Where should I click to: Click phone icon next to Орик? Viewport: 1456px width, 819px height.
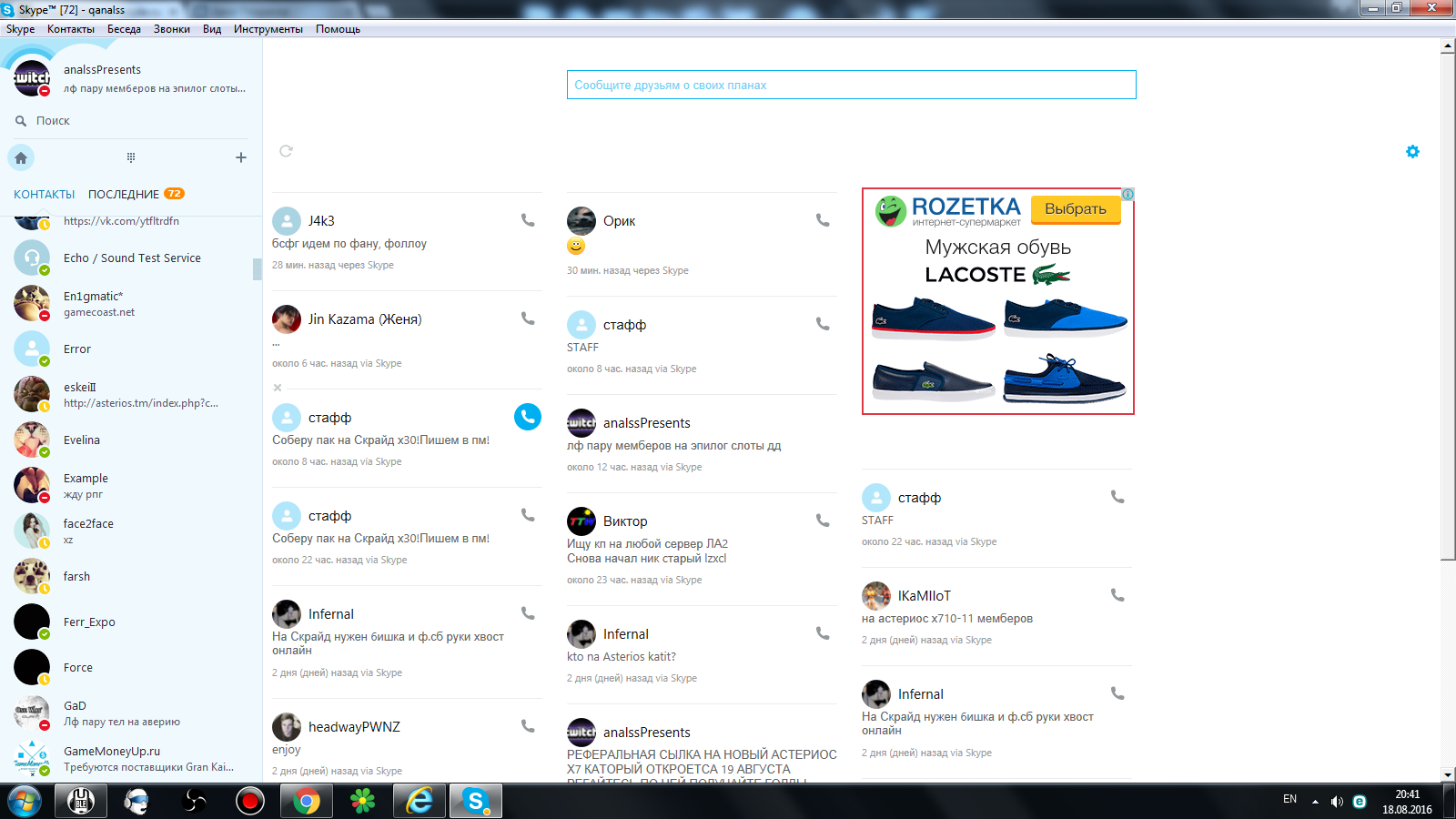[823, 220]
